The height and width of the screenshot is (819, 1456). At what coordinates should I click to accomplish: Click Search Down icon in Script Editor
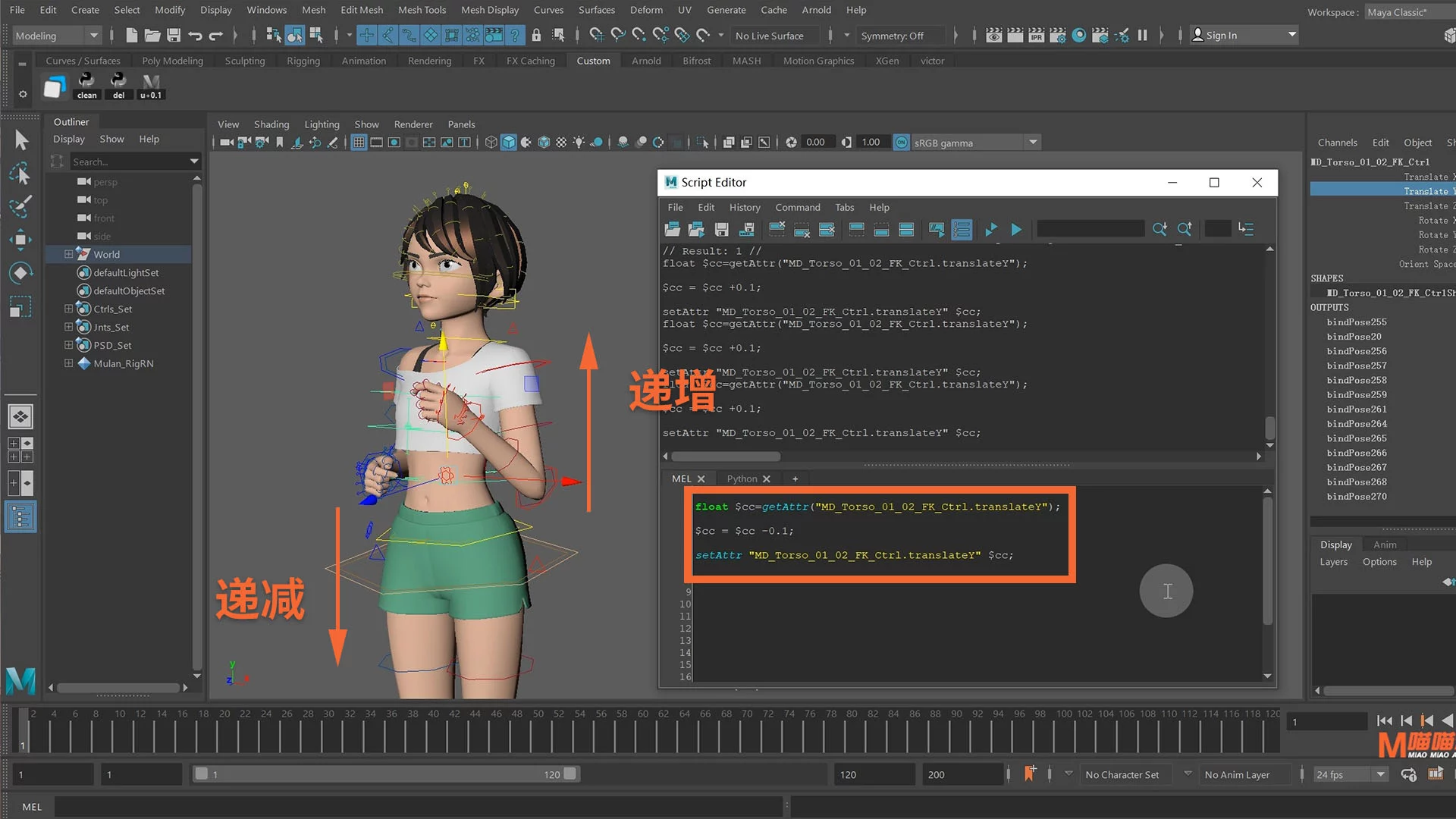1159,229
